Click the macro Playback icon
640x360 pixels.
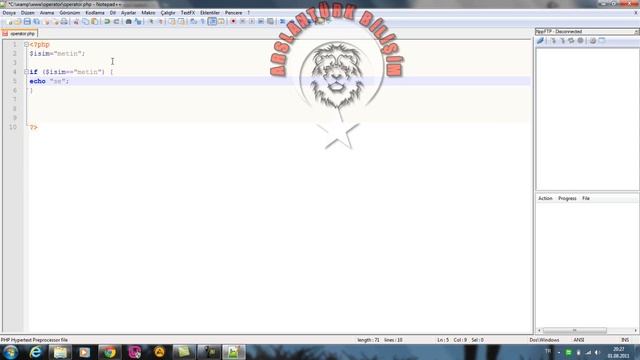click(252, 21)
